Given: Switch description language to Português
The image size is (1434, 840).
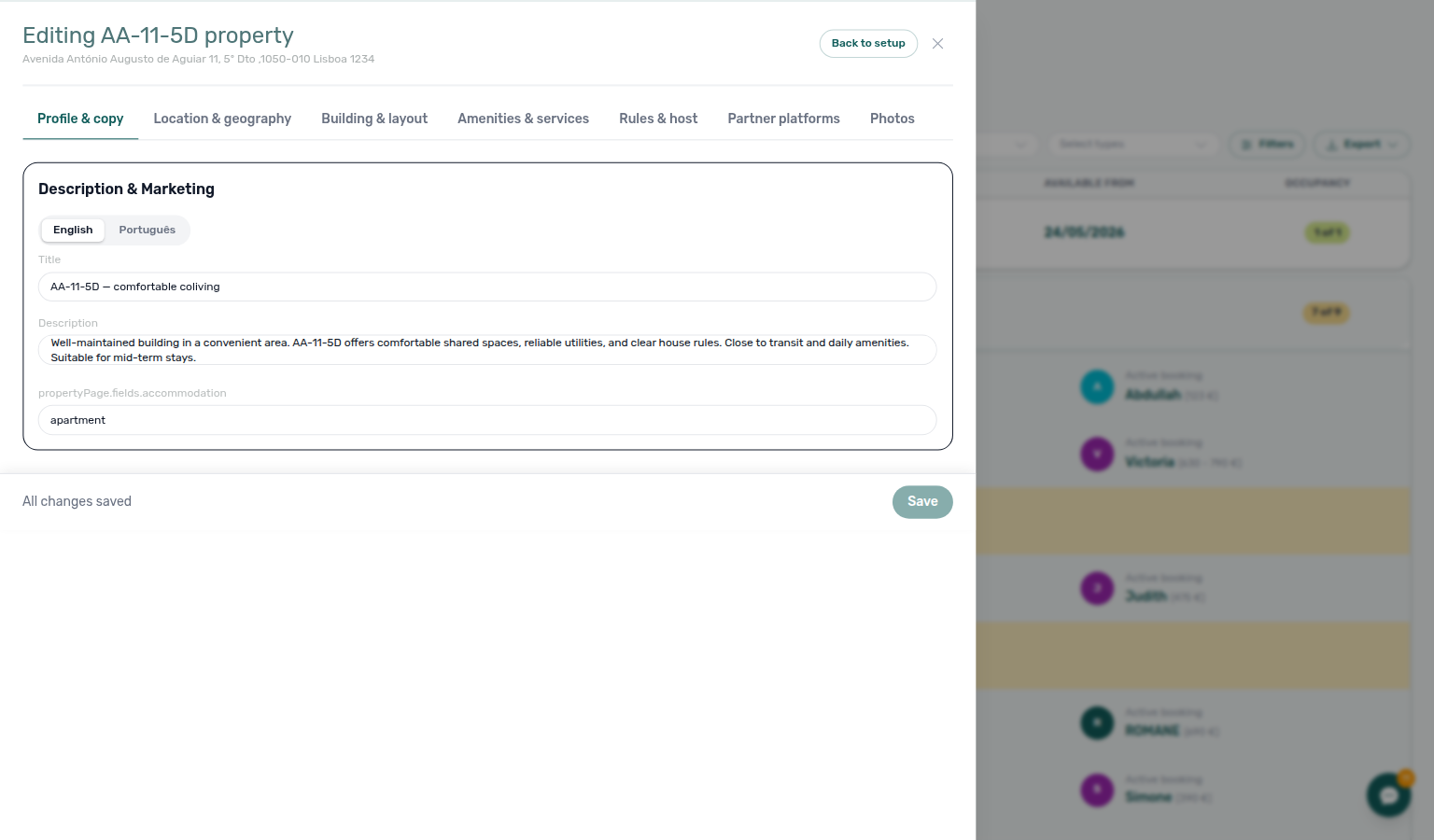Looking at the screenshot, I should coord(147,231).
